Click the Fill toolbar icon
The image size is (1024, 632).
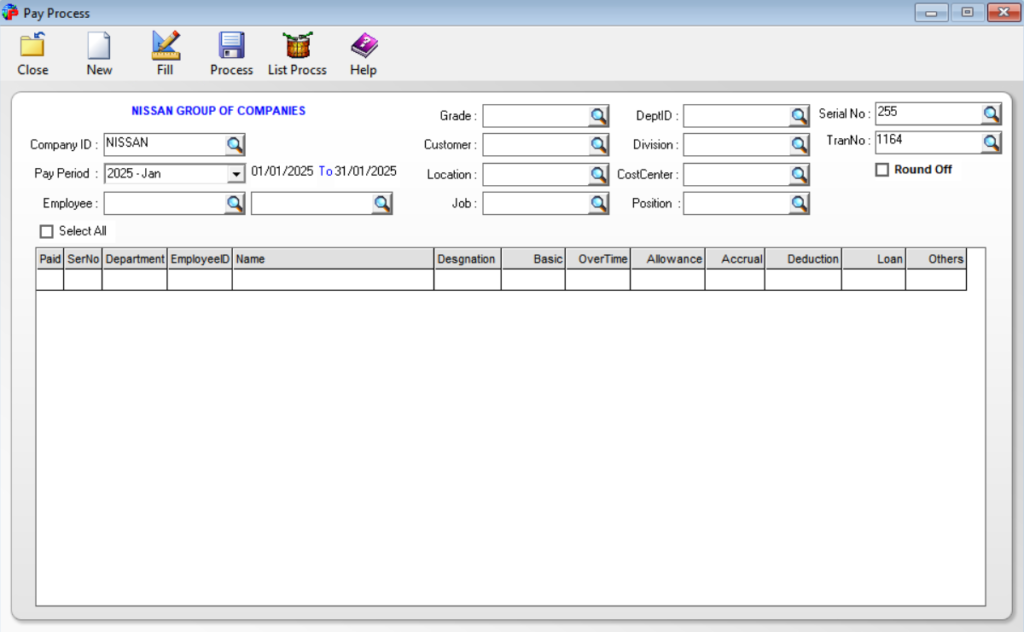[165, 46]
